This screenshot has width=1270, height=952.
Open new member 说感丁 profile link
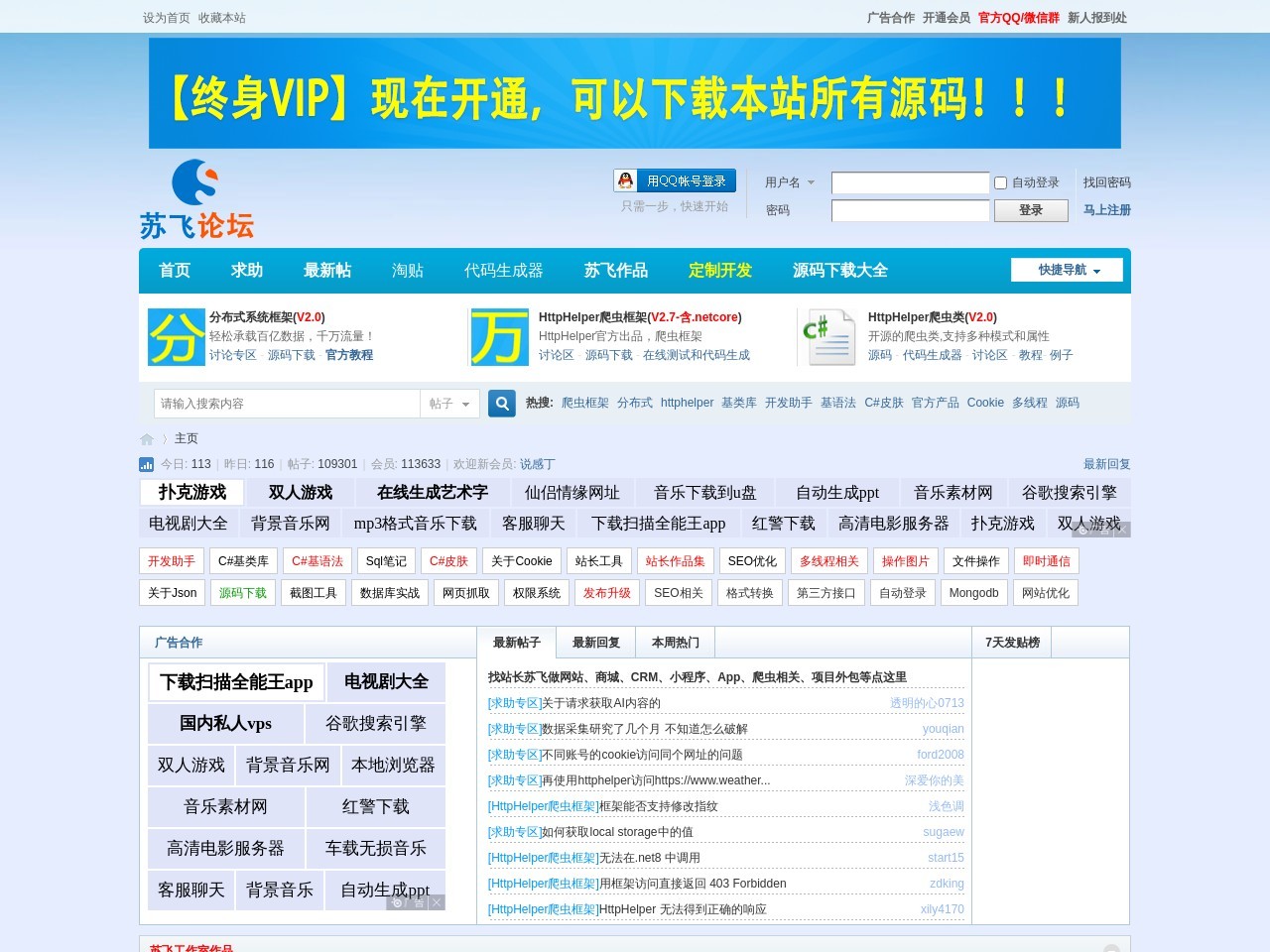point(538,464)
